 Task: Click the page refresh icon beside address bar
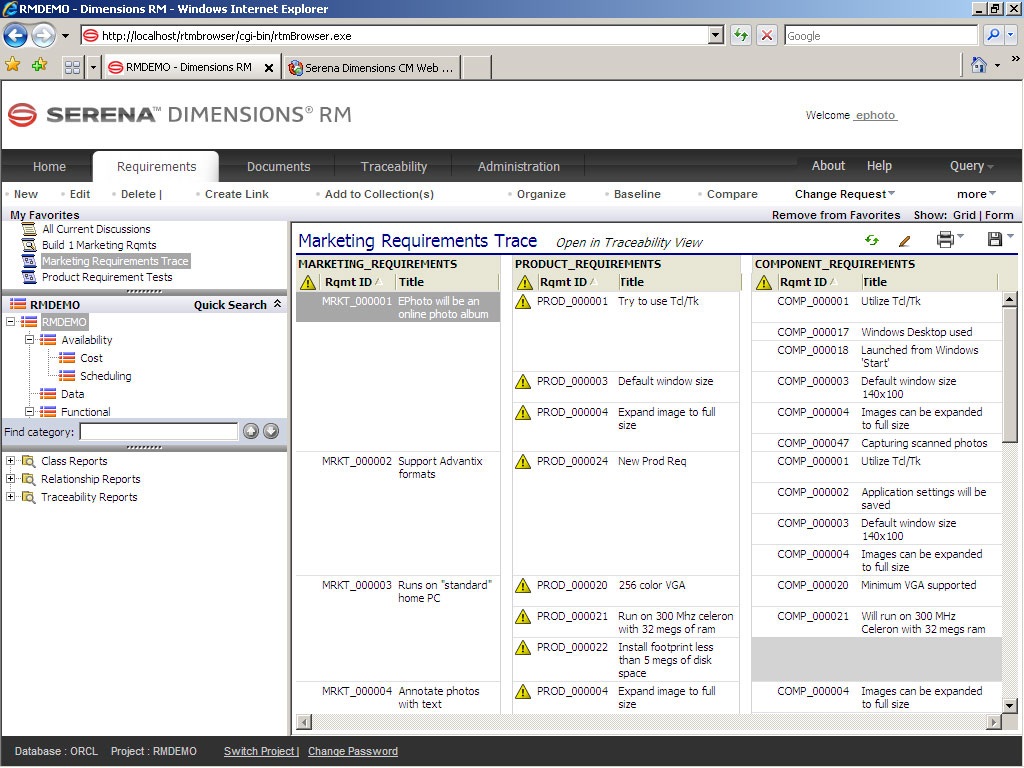[741, 35]
